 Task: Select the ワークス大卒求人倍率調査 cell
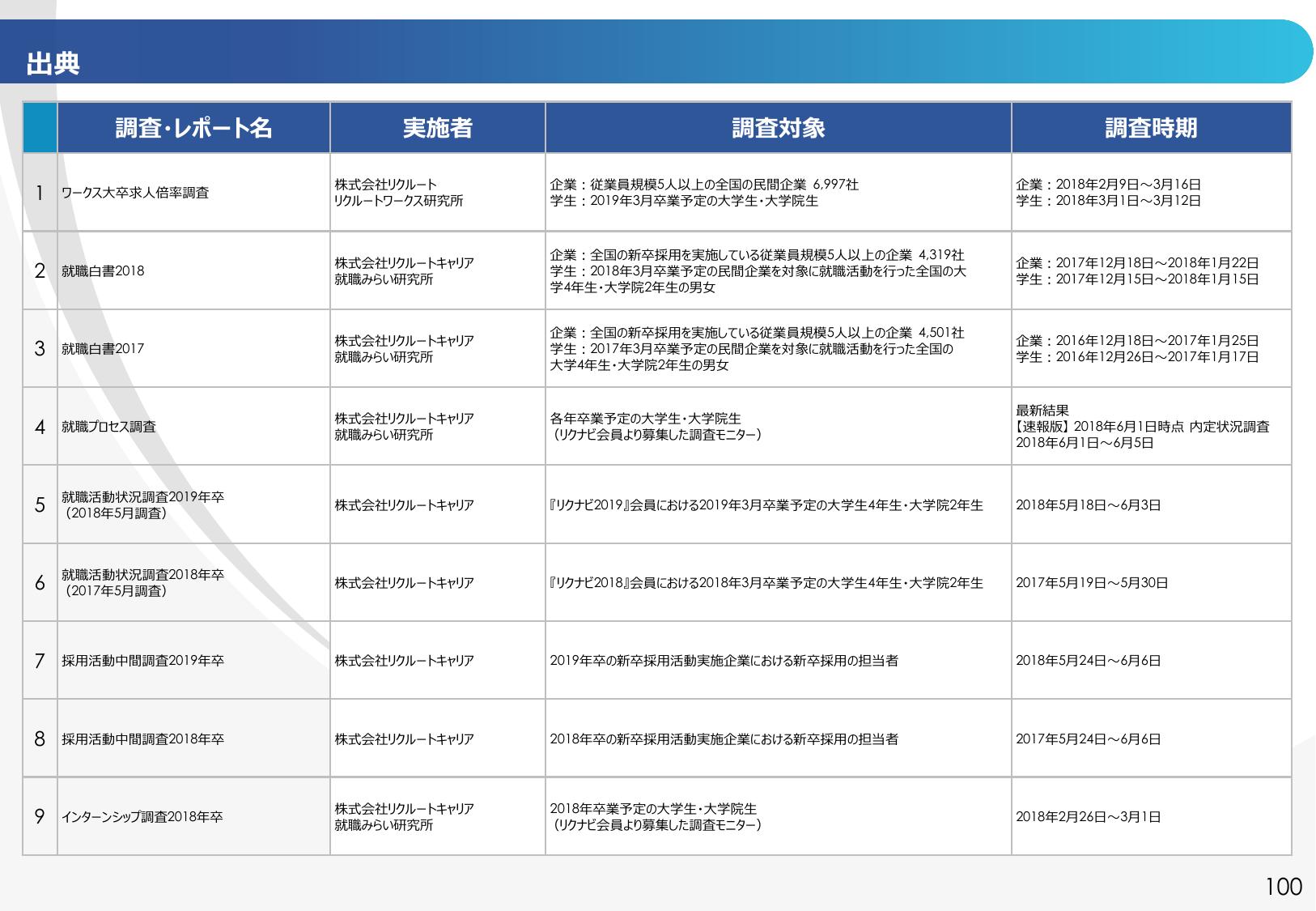pyautogui.click(x=135, y=193)
